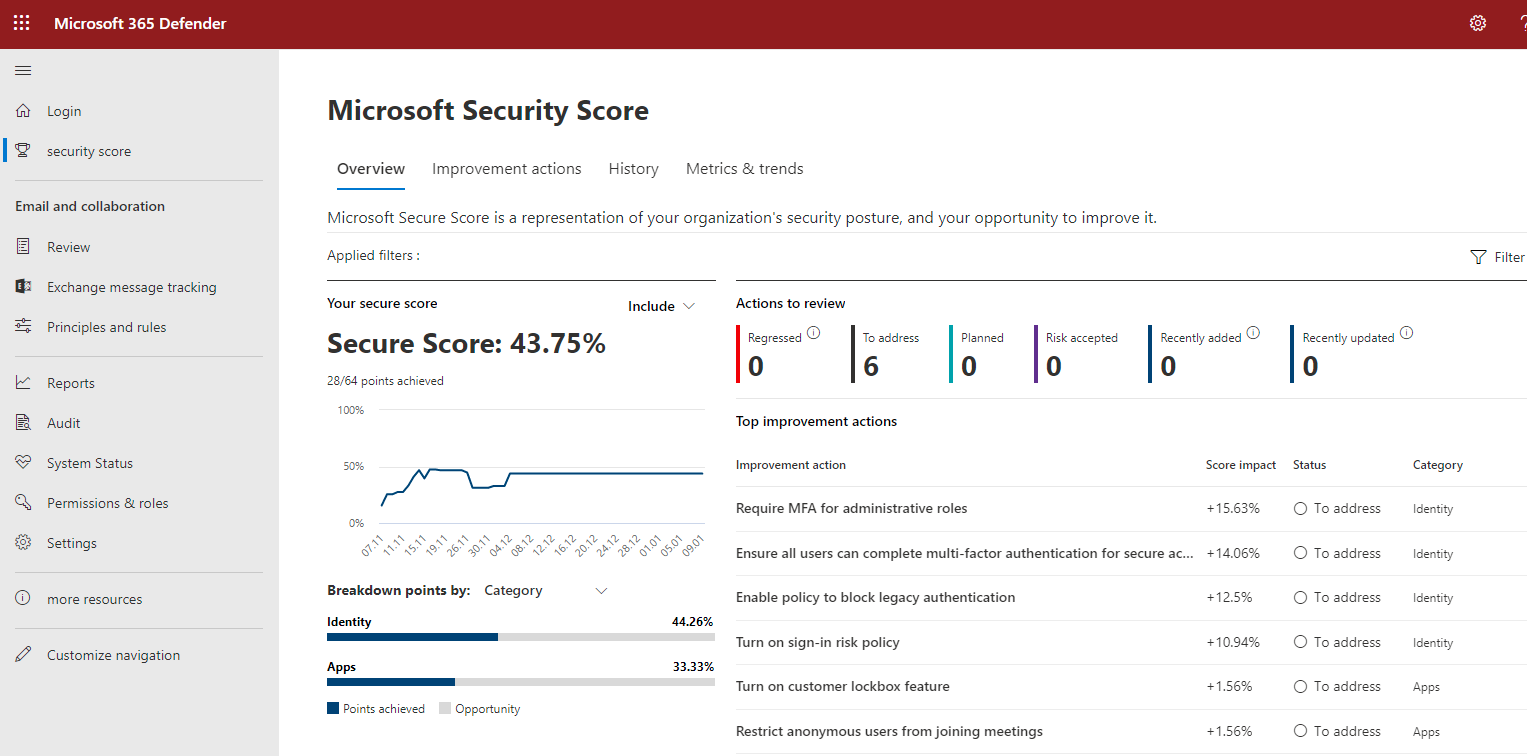Open Permissions & roles page

click(108, 503)
